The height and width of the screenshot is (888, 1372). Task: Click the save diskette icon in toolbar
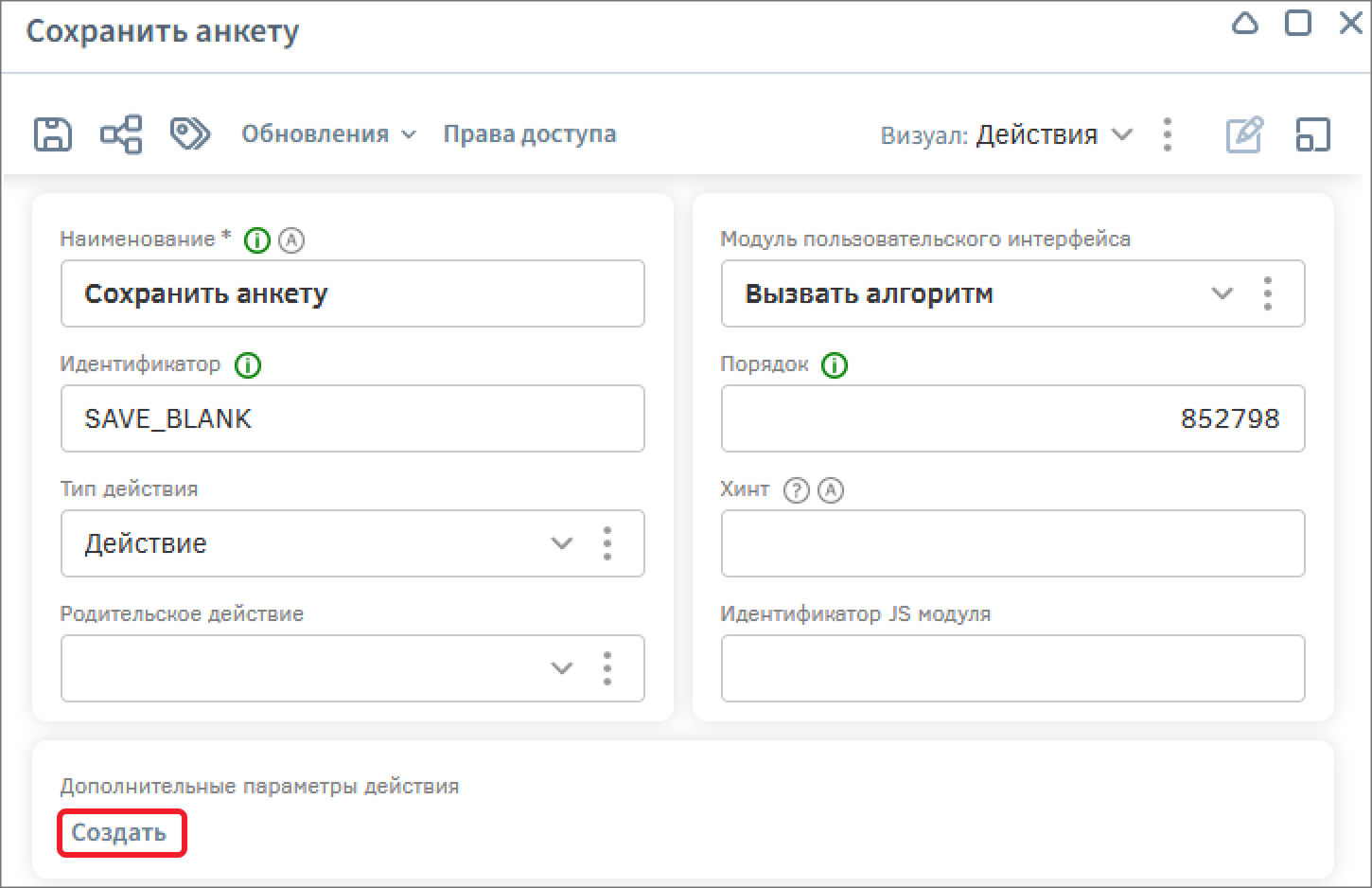tap(53, 134)
